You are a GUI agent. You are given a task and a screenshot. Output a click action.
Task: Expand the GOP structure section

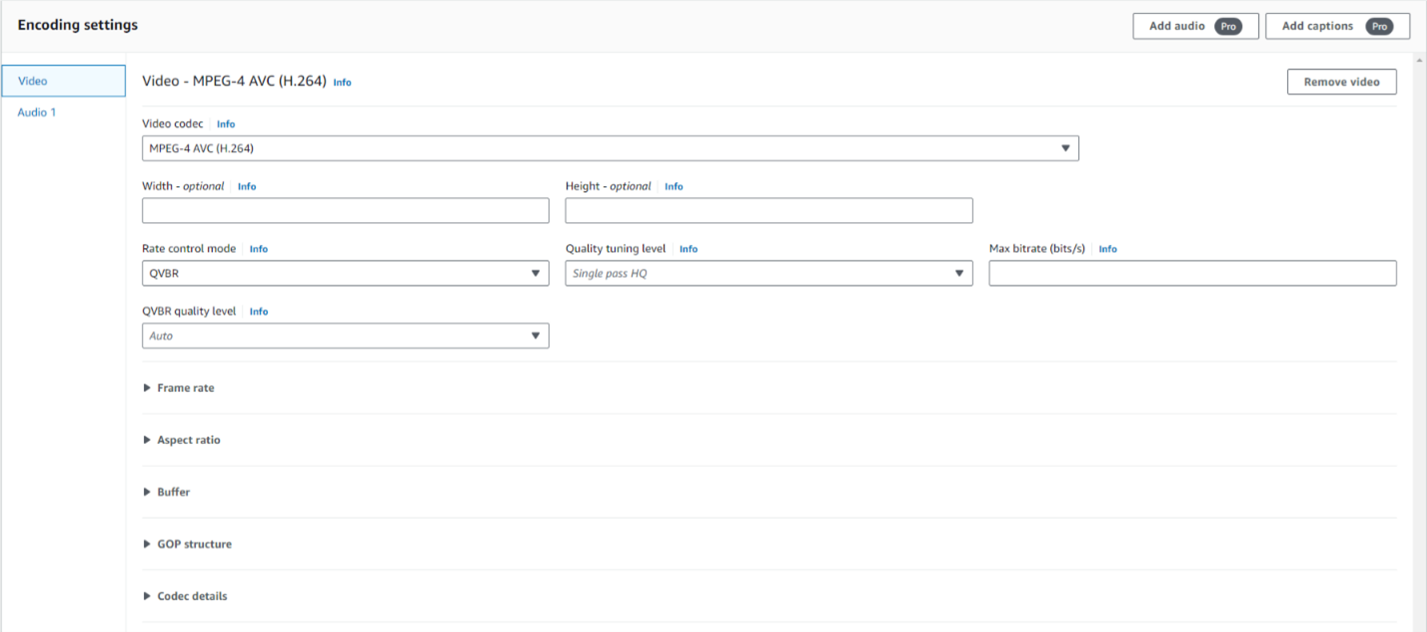[193, 544]
